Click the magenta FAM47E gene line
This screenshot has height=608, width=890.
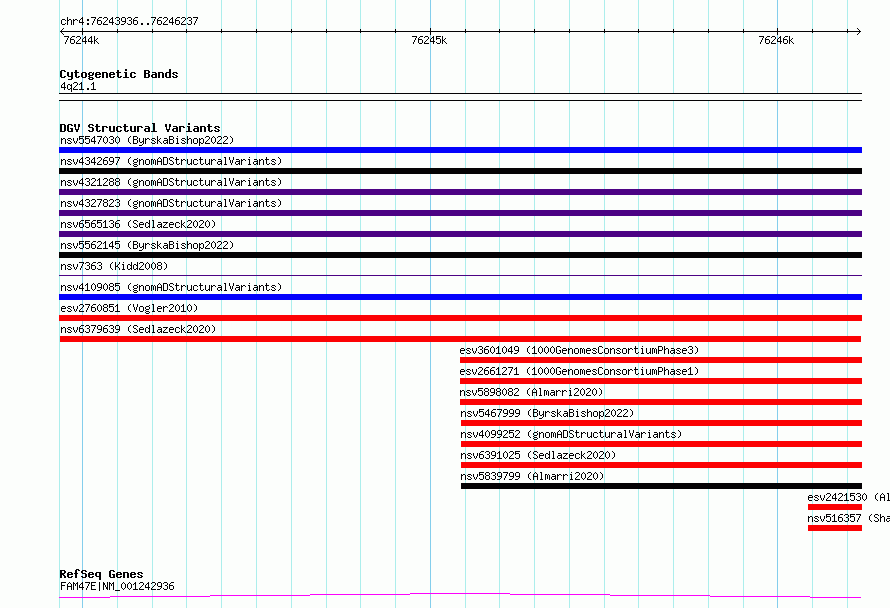pyautogui.click(x=460, y=596)
